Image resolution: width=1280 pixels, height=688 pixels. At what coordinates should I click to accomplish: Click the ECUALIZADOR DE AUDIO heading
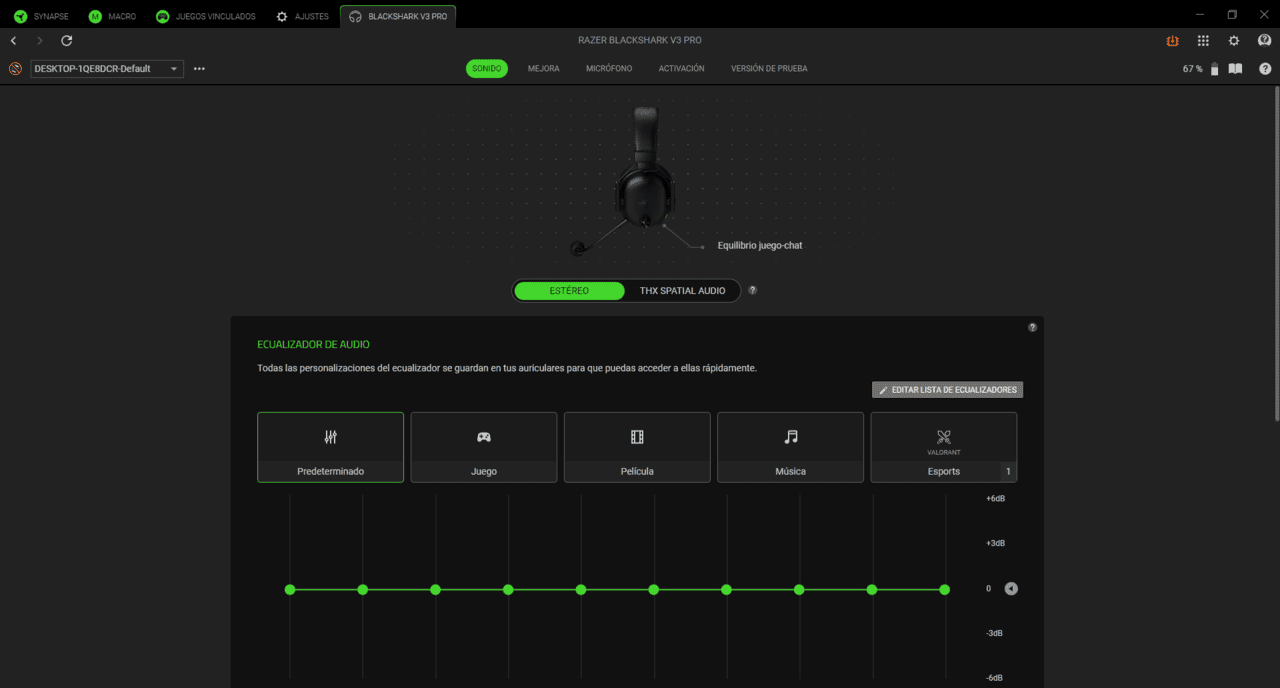pos(313,344)
